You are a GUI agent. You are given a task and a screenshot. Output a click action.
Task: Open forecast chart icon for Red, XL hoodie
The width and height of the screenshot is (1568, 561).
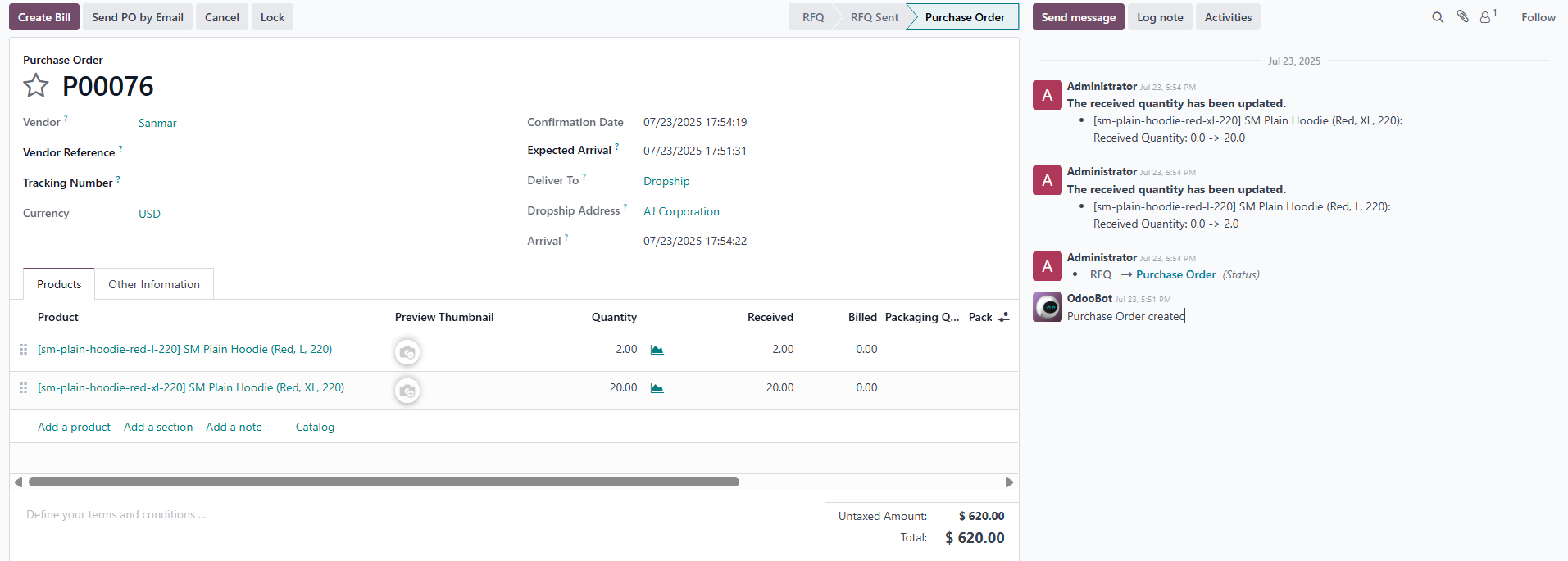(x=657, y=388)
